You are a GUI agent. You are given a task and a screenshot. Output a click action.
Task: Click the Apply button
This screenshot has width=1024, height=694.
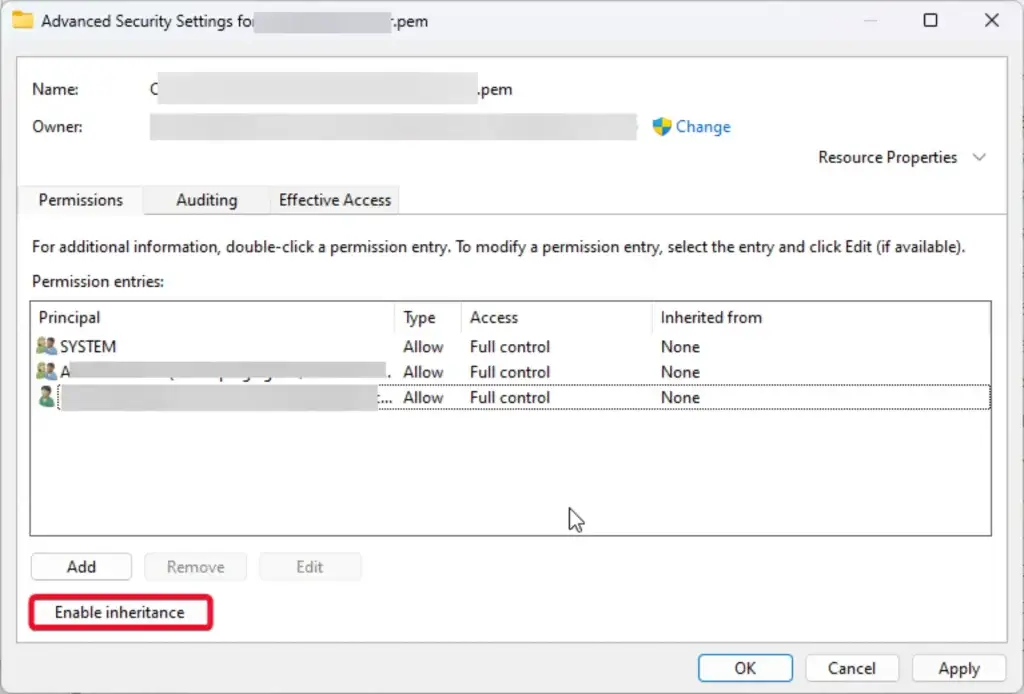point(958,668)
